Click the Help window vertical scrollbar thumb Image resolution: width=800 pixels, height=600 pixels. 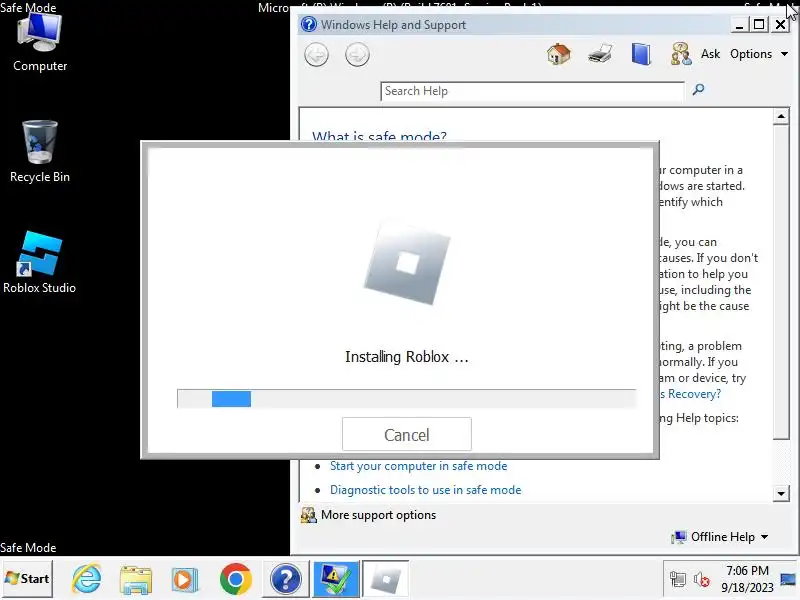(781, 283)
